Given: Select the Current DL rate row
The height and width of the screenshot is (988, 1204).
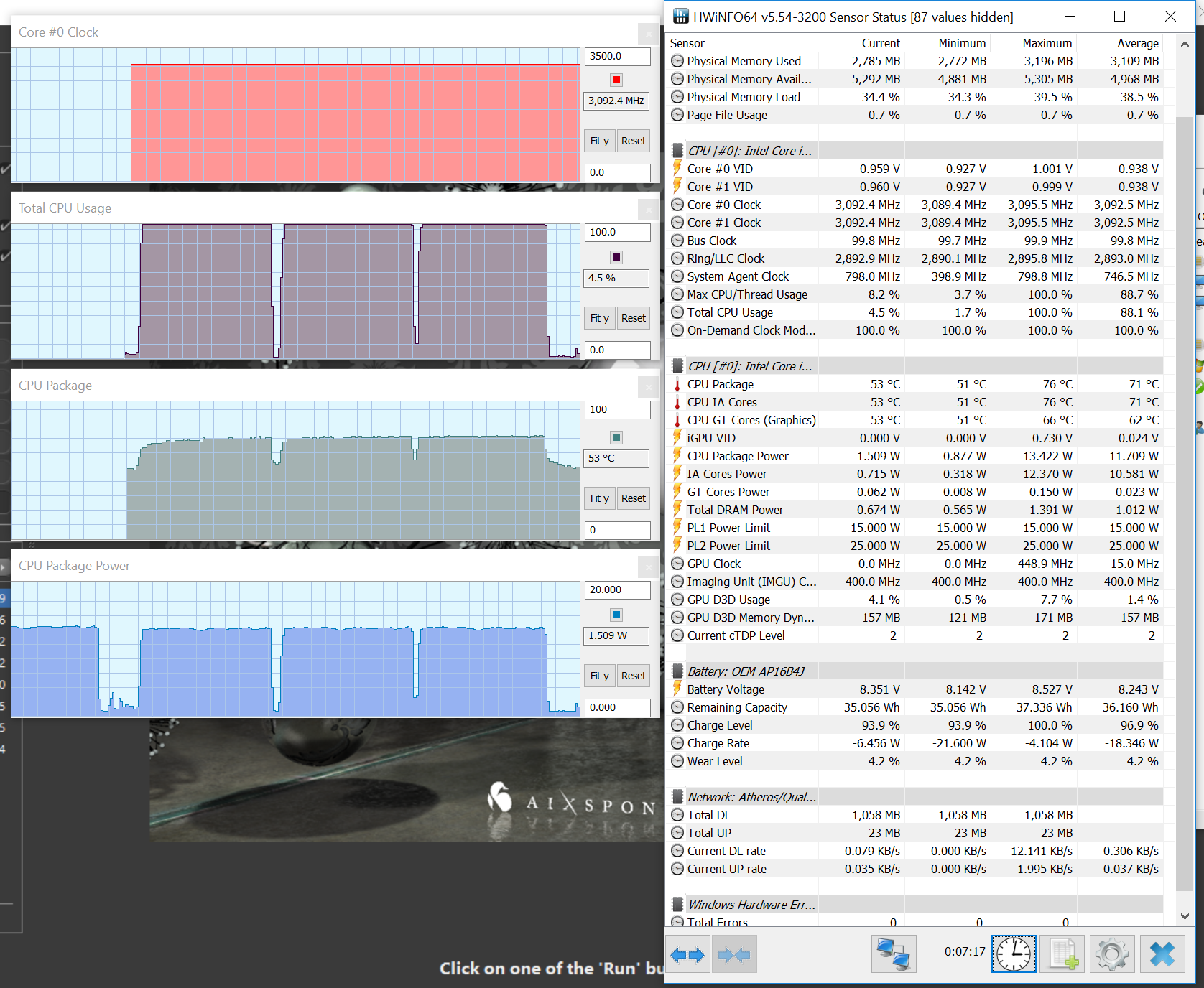Looking at the screenshot, I should tap(915, 851).
